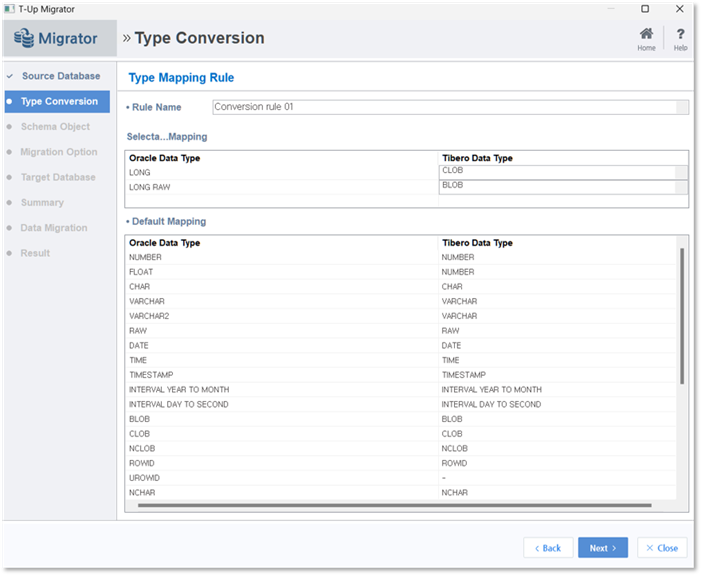This screenshot has height=575, width=701.
Task: Open the Rule Name dropdown arrow
Action: coord(682,107)
